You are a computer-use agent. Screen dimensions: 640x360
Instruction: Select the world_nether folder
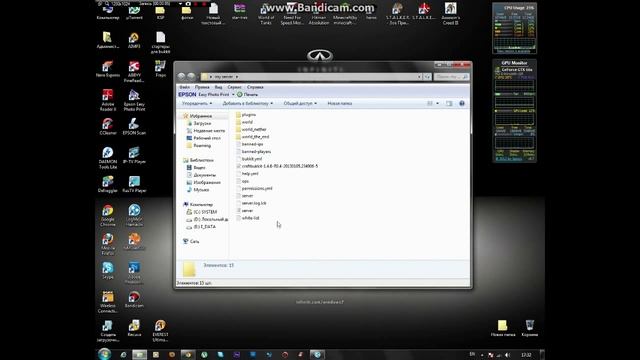click(251, 129)
